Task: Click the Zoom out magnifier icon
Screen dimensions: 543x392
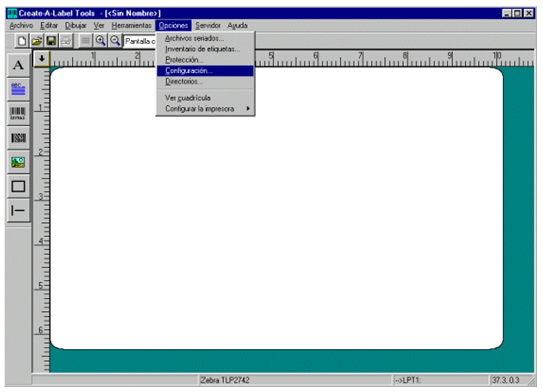Action: [x=115, y=41]
